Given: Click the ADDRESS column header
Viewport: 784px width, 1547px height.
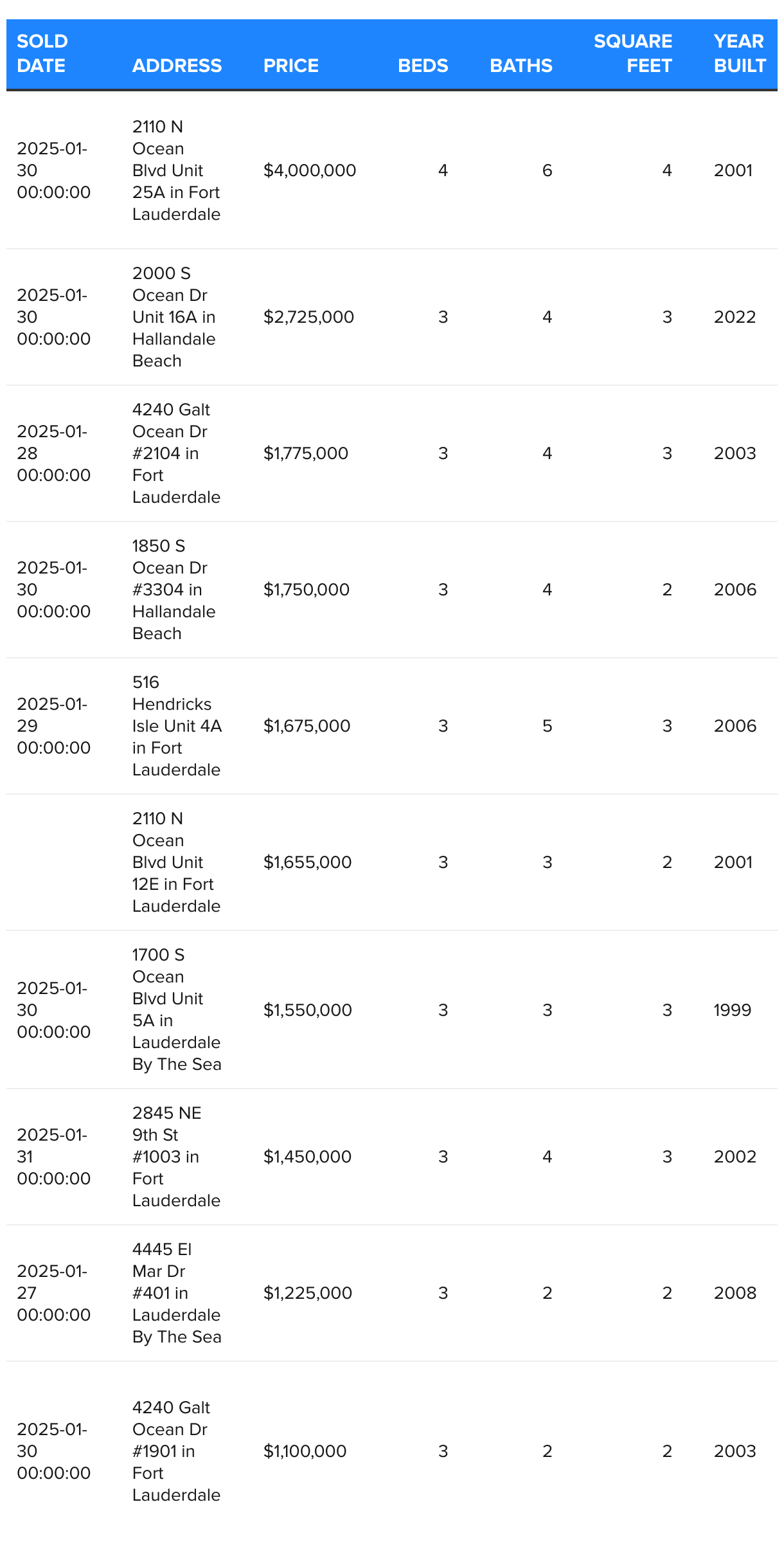Looking at the screenshot, I should tap(177, 66).
